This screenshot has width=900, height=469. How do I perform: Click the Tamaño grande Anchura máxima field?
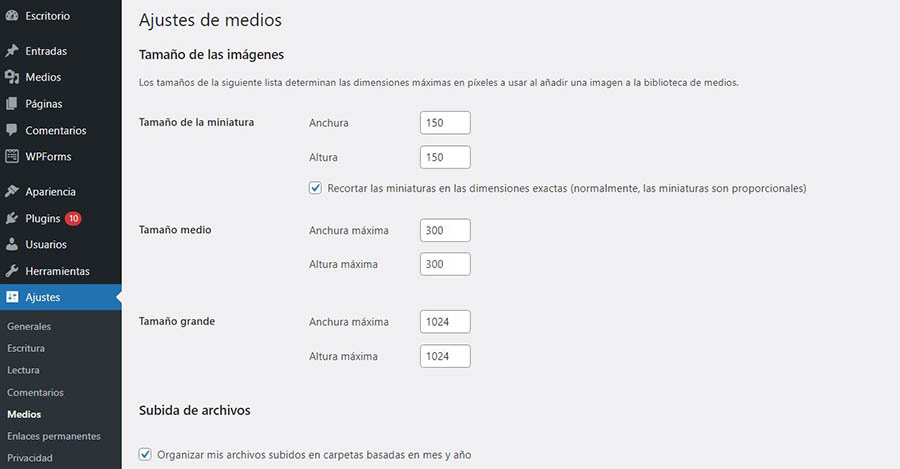[445, 322]
